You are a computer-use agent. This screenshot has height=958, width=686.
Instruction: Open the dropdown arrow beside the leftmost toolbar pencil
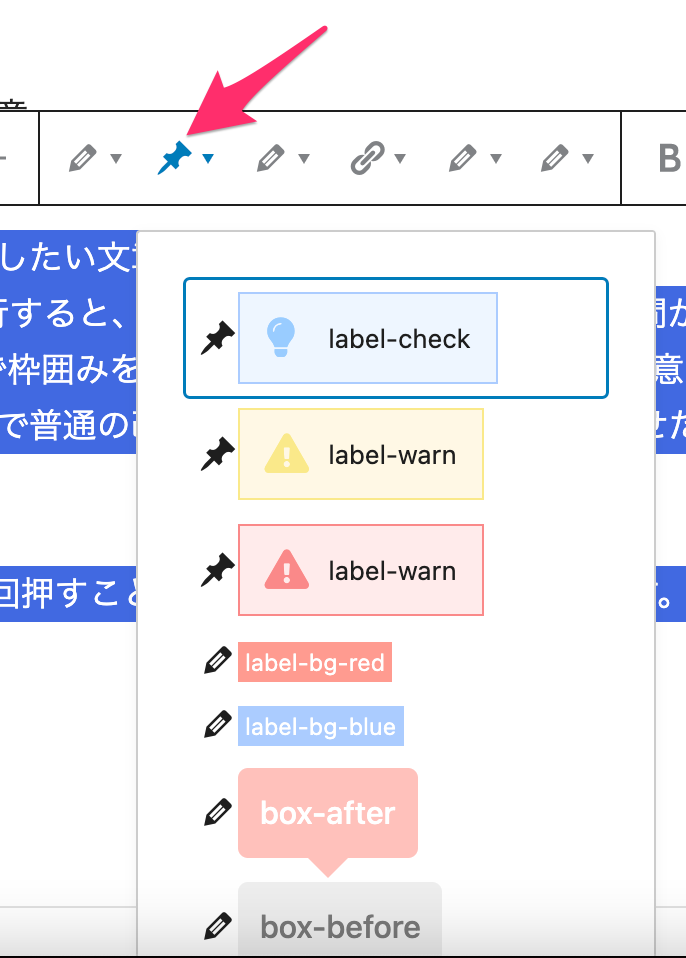tap(116, 159)
